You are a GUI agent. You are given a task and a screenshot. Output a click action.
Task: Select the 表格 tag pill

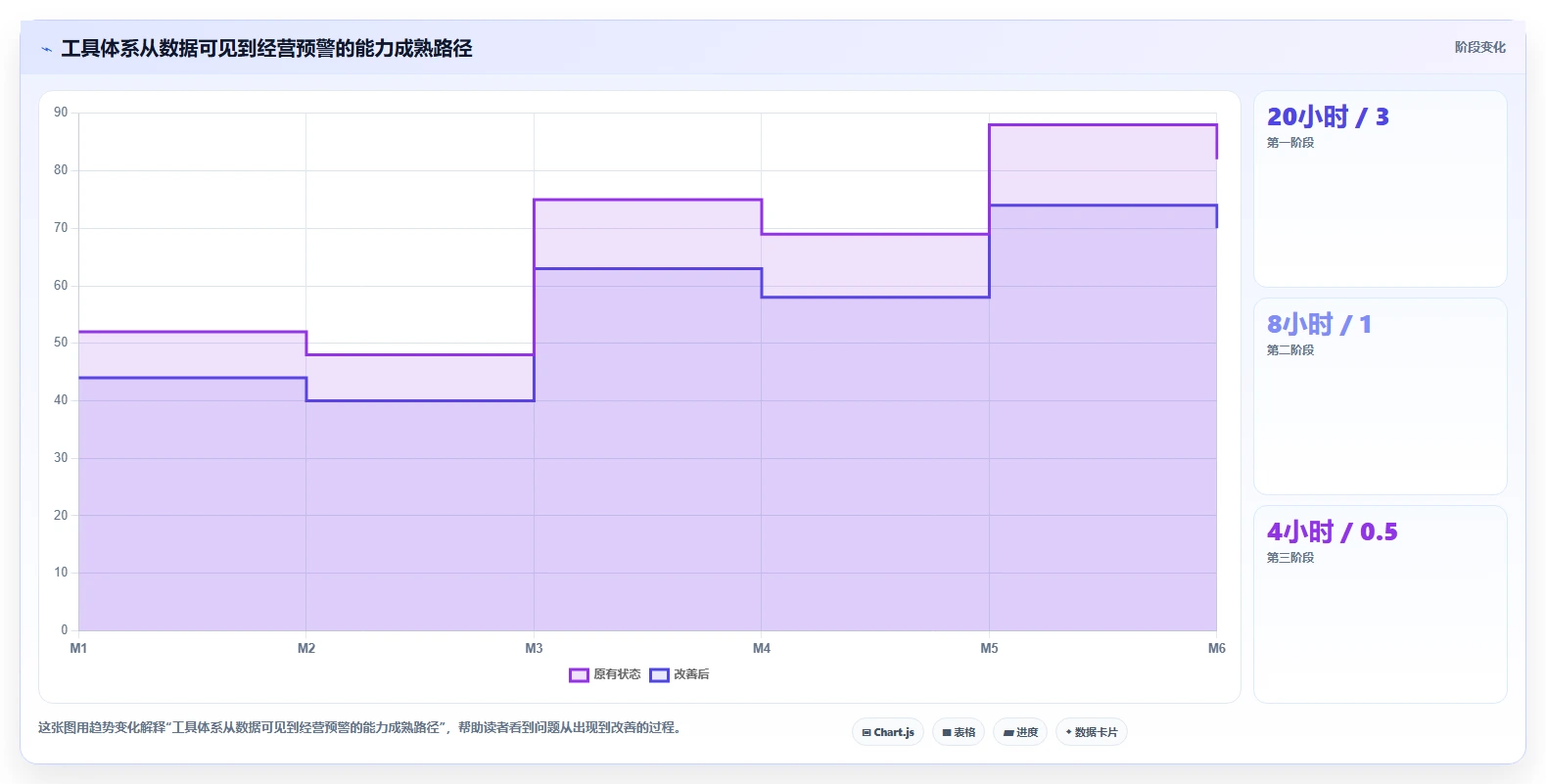959,732
